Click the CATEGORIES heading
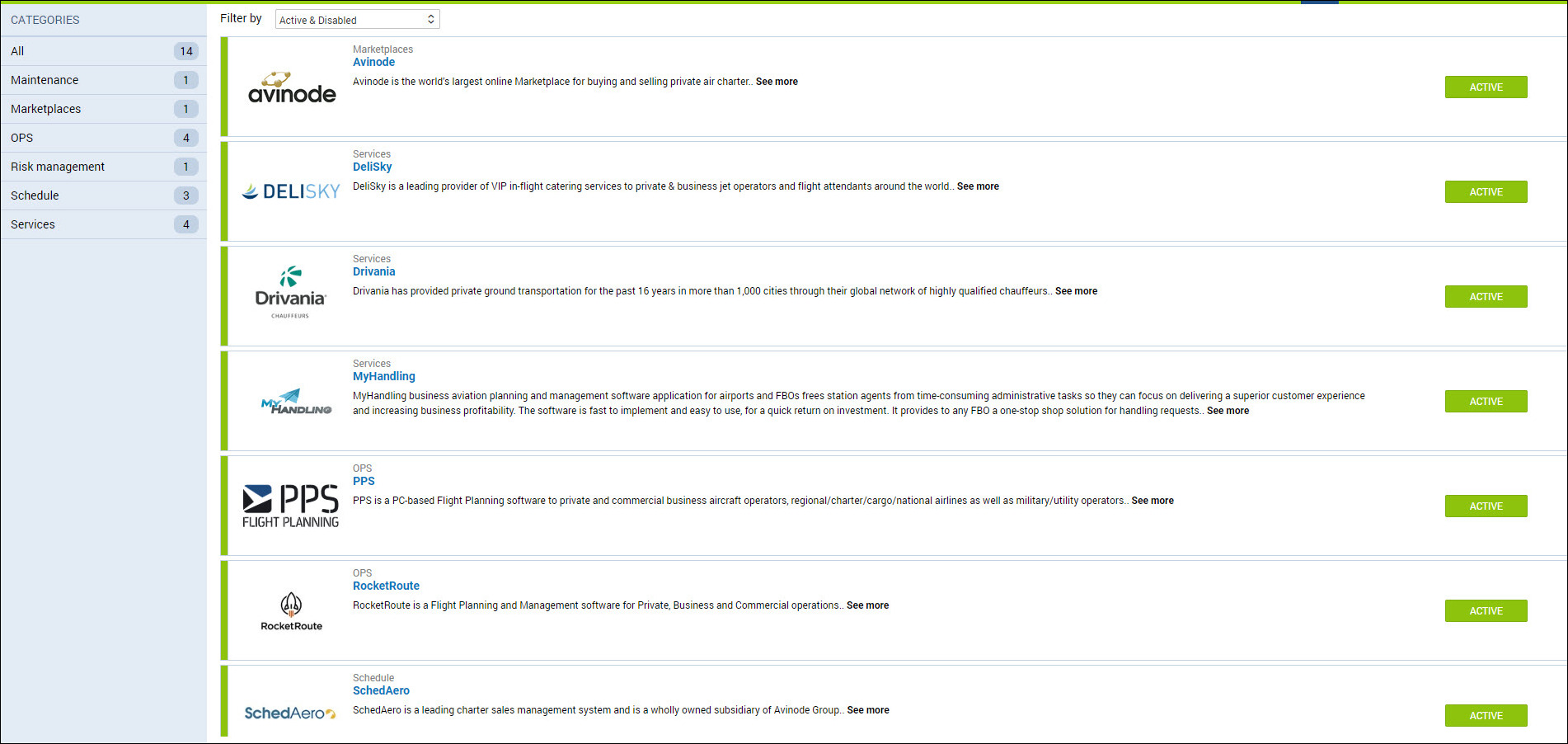Image resolution: width=1568 pixels, height=744 pixels. 45,20
